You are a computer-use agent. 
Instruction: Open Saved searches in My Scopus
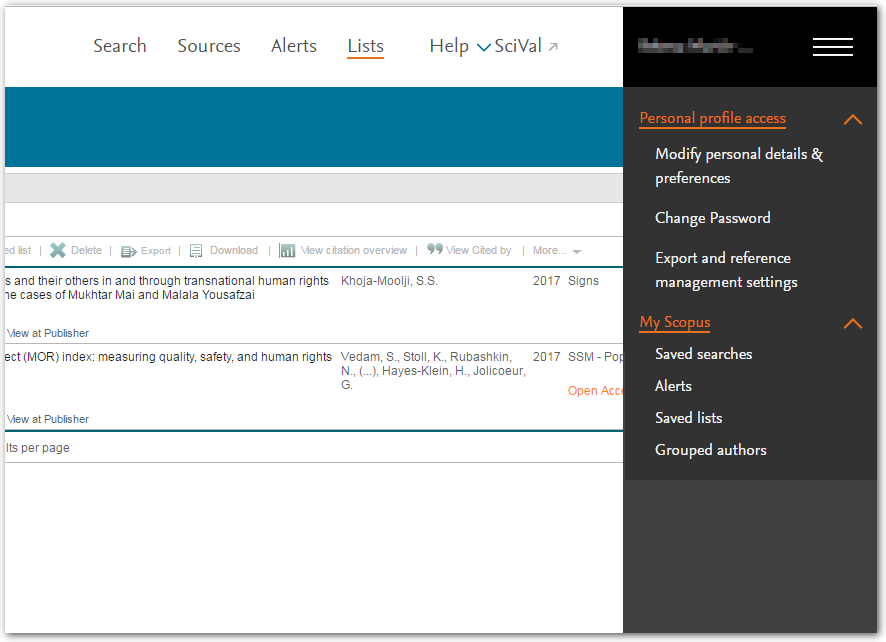[703, 354]
